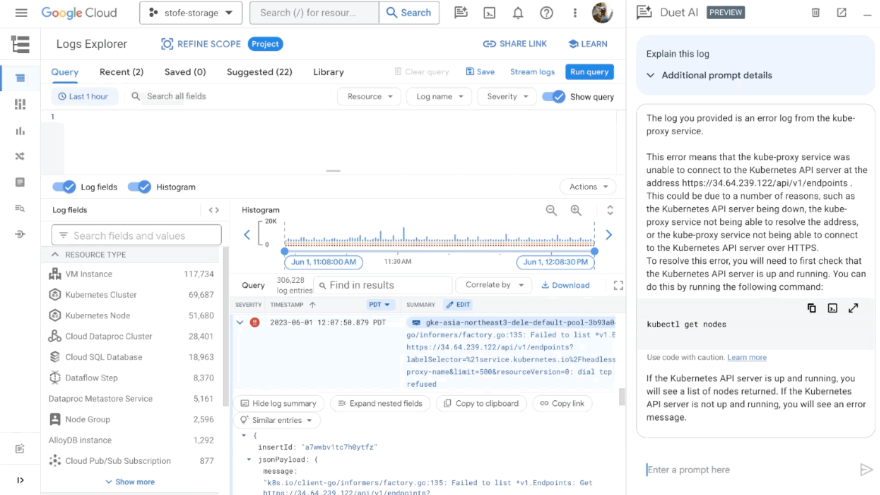Viewport: 880px width, 495px height.
Task: Open the Severity filter dropdown
Action: coord(507,97)
